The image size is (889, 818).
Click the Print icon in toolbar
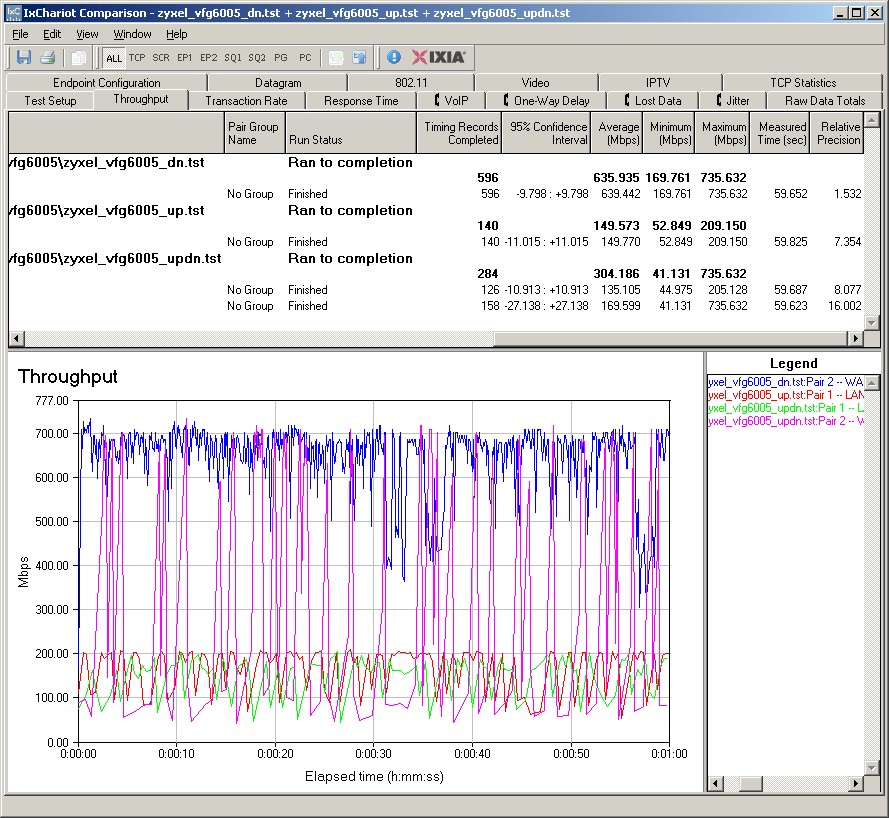48,57
